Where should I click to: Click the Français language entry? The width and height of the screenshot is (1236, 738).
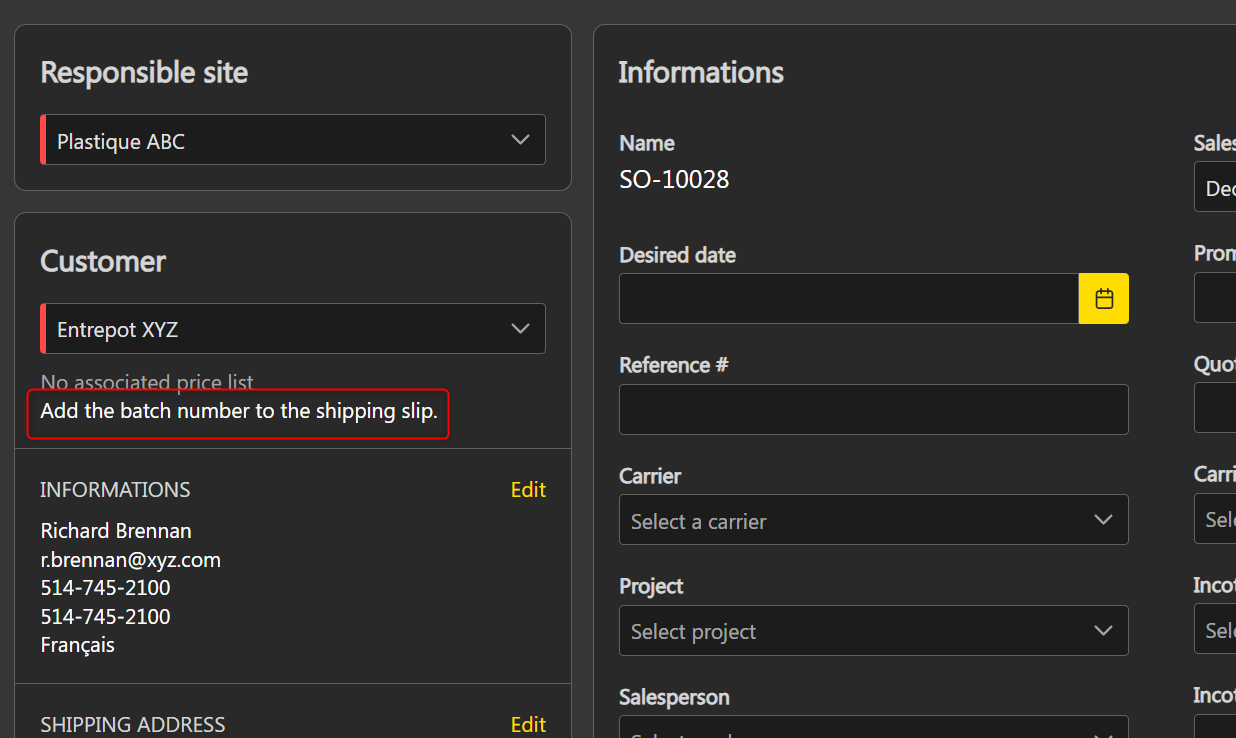coord(78,645)
